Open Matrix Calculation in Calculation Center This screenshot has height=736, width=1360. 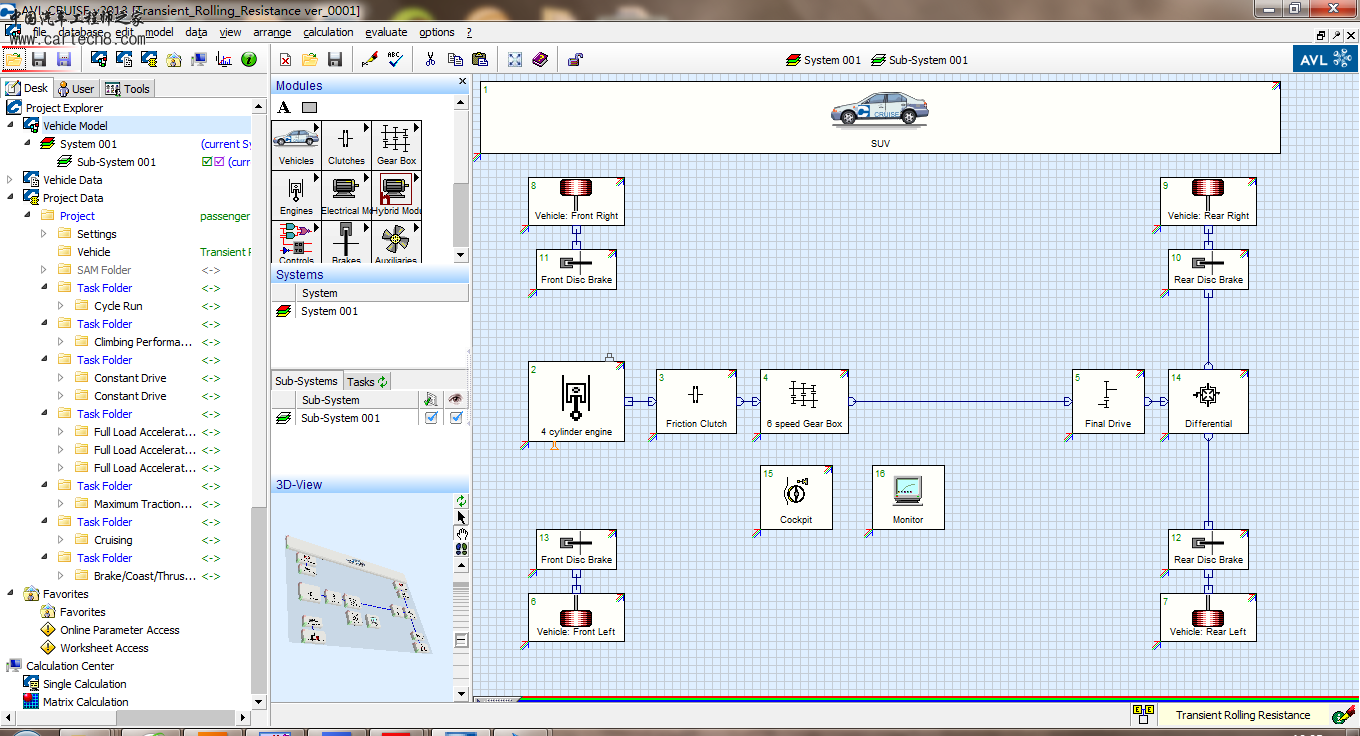tap(86, 702)
